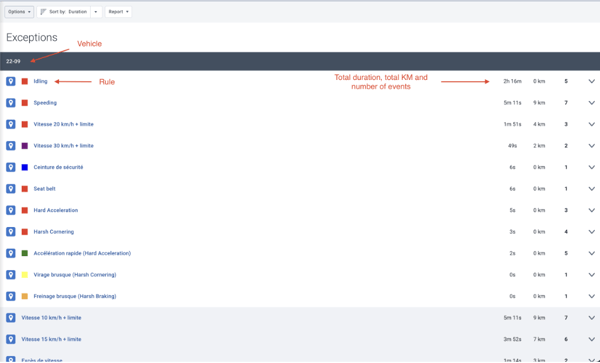Viewport: 600px width, 363px height.
Task: Click map pin icon beside Virage brusque
Action: click(x=11, y=275)
